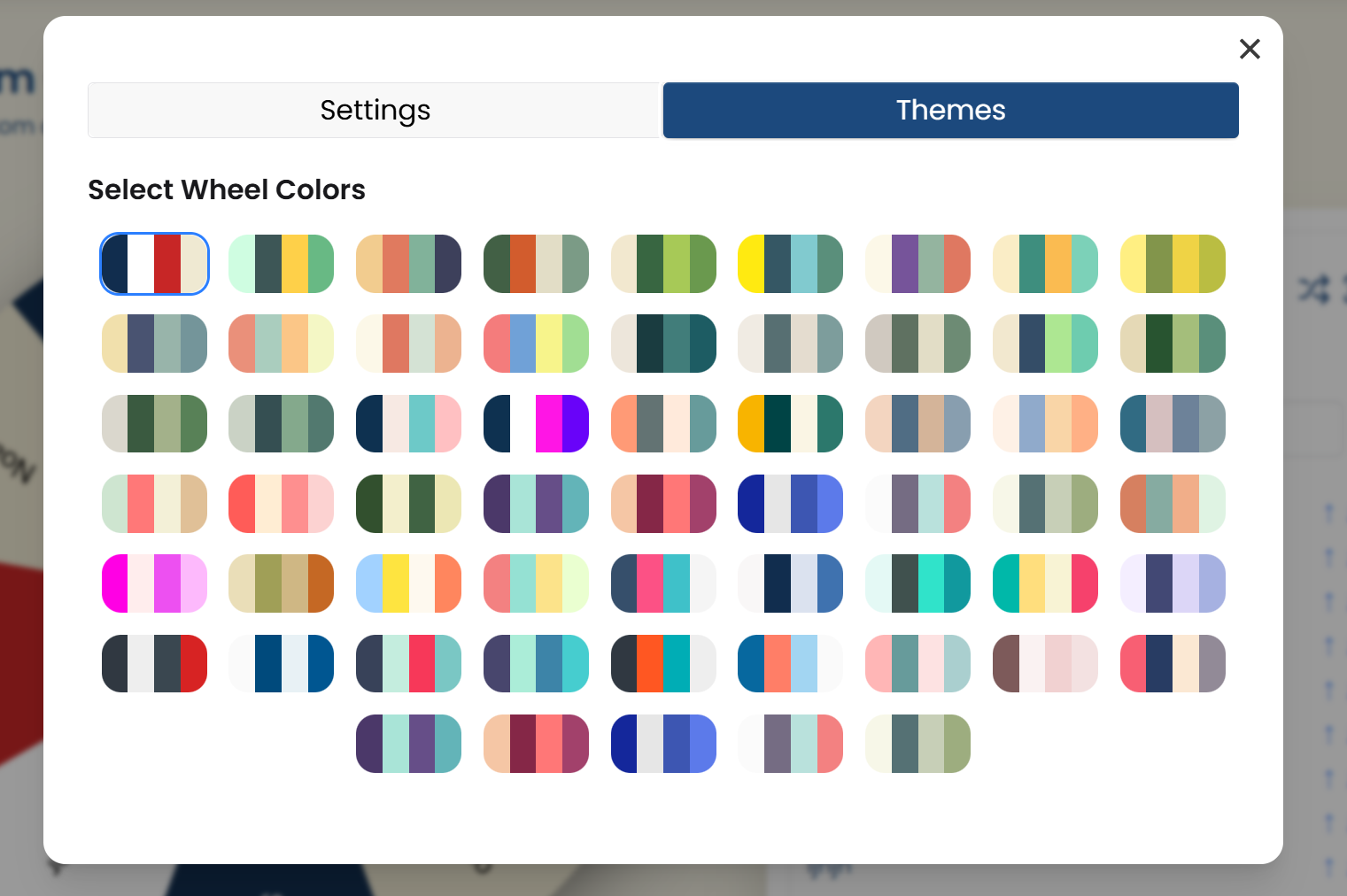Select the magenta and violet theme
This screenshot has width=1347, height=896.
tap(154, 583)
